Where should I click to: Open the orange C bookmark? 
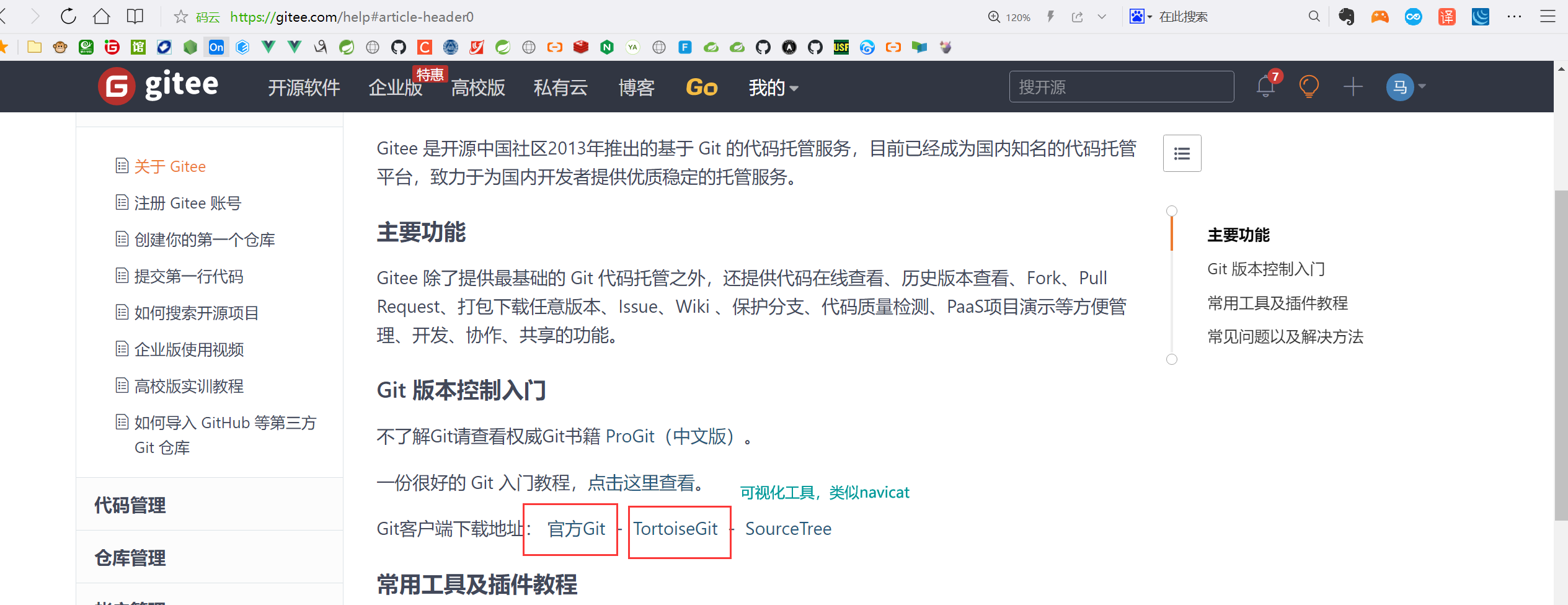425,47
